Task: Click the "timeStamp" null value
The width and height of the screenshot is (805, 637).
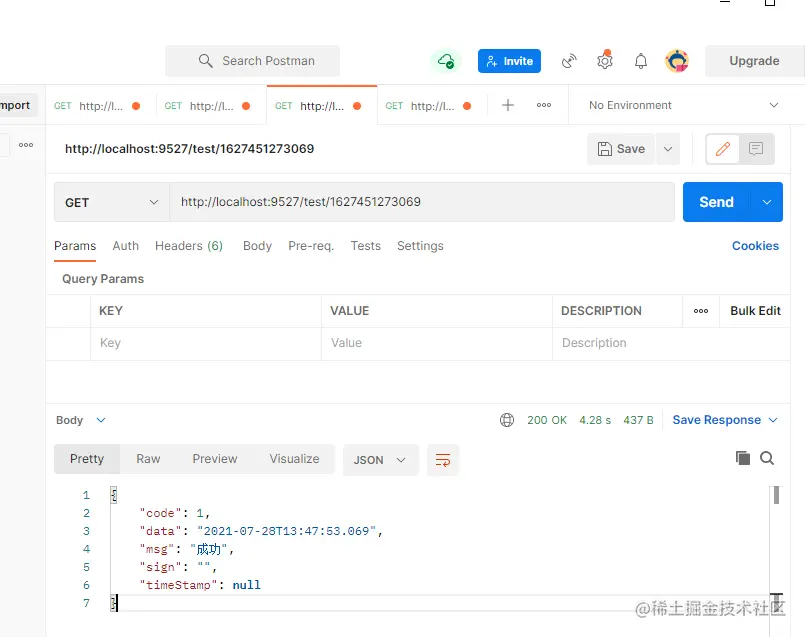Action: point(246,585)
